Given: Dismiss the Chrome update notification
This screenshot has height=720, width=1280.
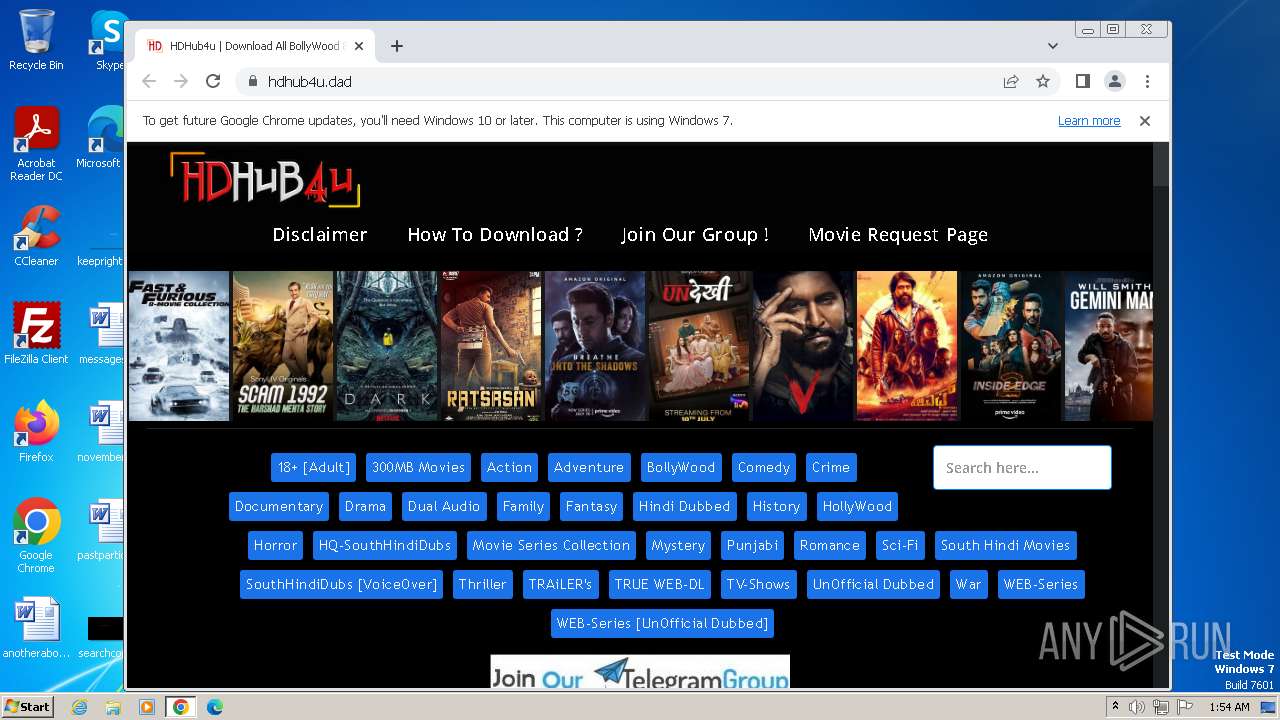Looking at the screenshot, I should 1145,121.
